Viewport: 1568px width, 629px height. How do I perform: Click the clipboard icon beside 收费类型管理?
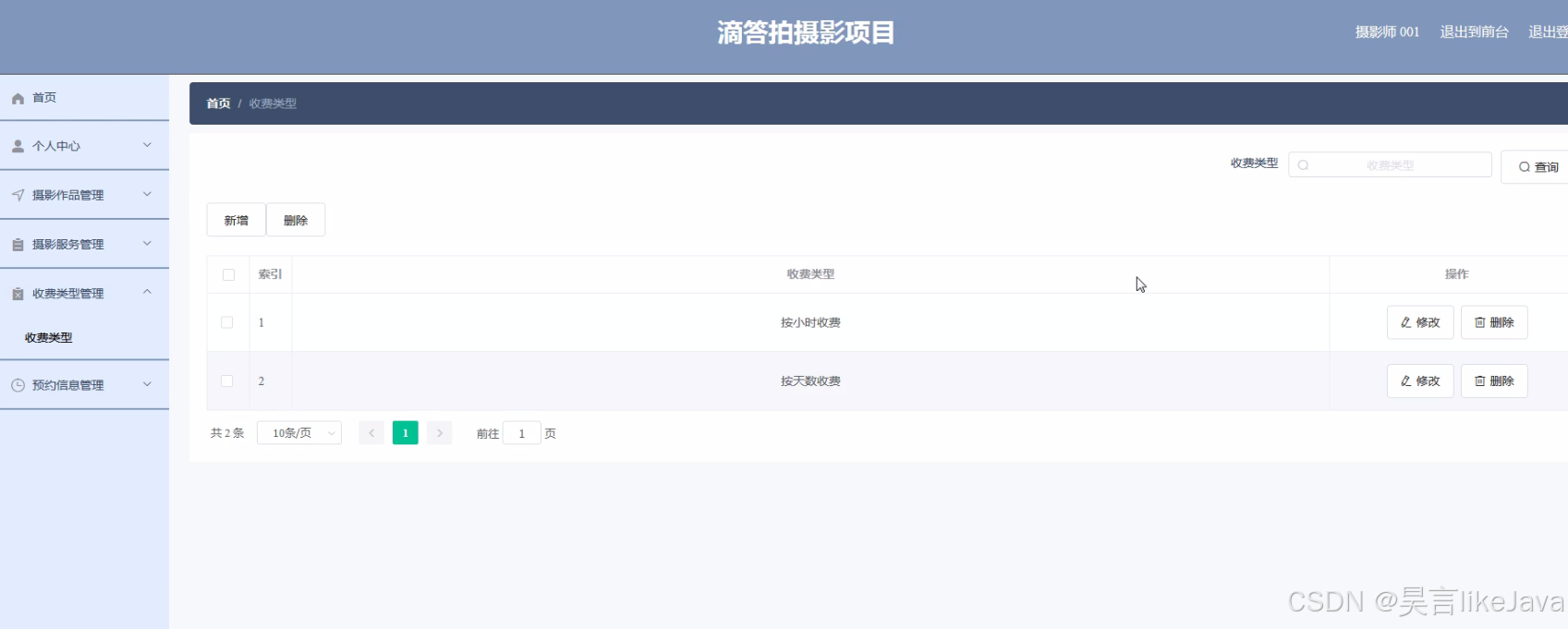click(18, 294)
